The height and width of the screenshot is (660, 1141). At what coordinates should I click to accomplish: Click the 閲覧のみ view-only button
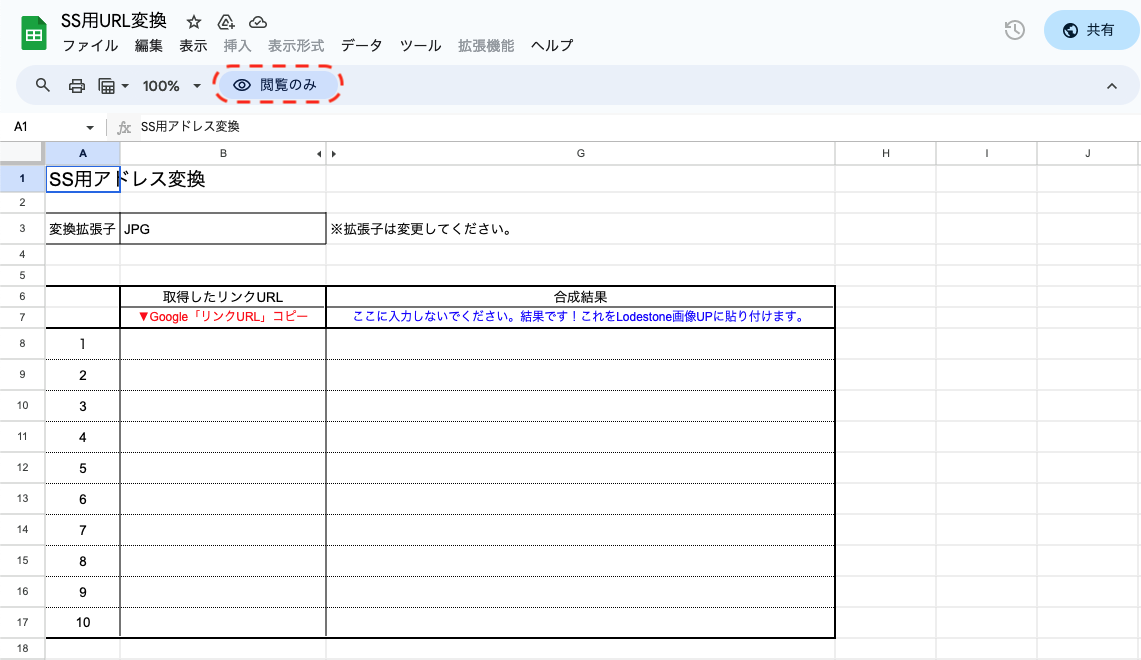278,85
